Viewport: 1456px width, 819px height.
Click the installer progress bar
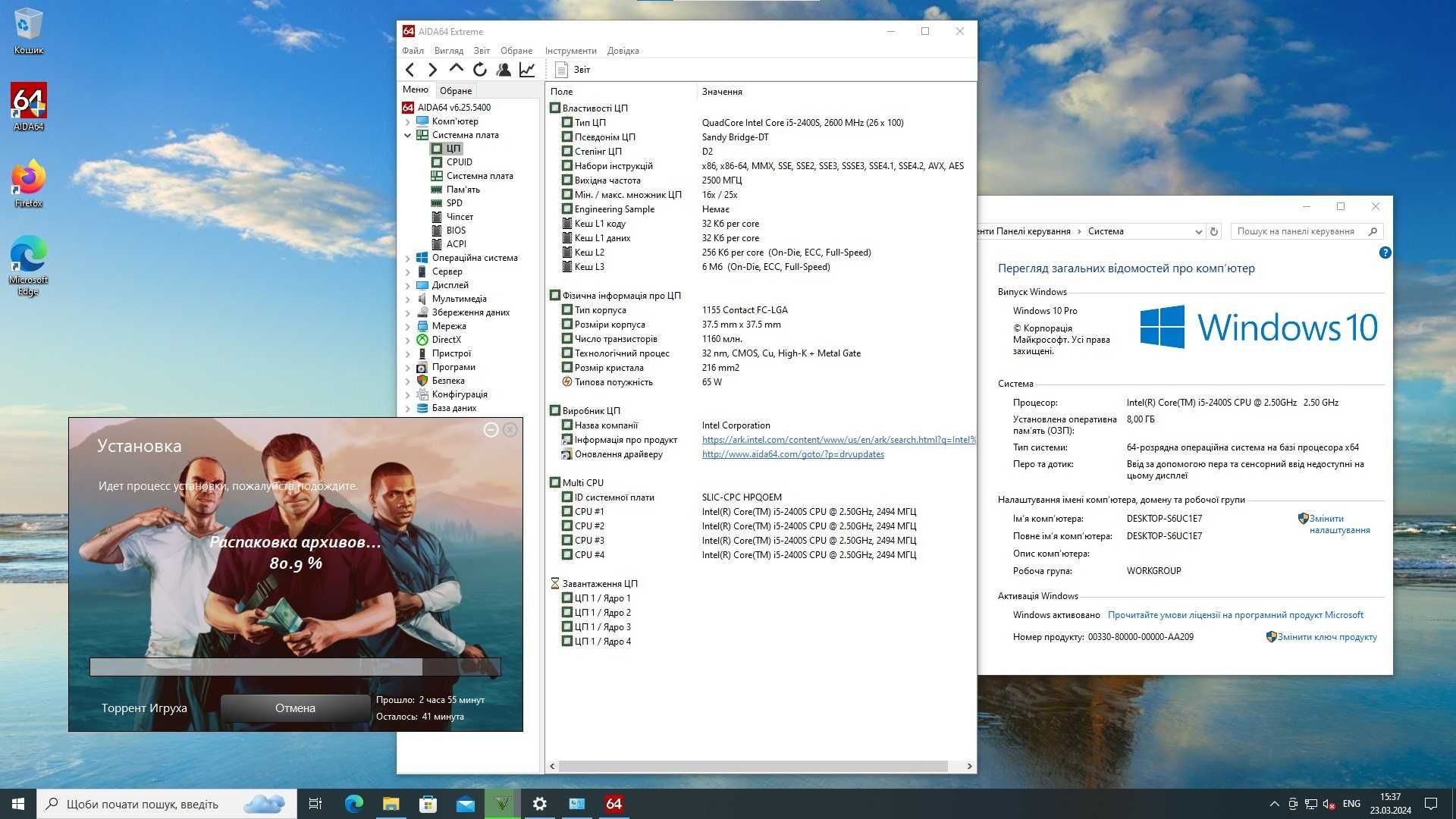[295, 667]
